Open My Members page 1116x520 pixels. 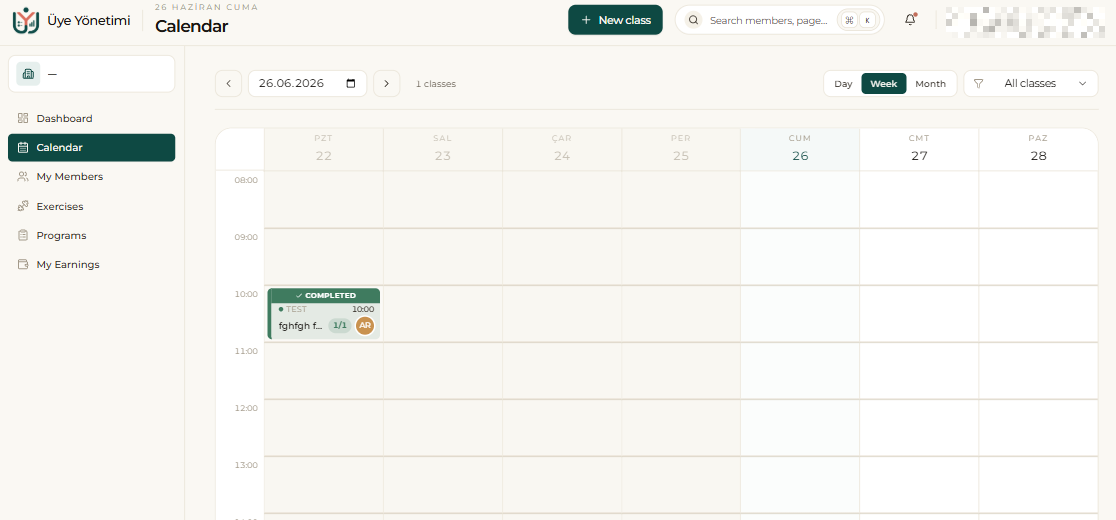pyautogui.click(x=91, y=176)
